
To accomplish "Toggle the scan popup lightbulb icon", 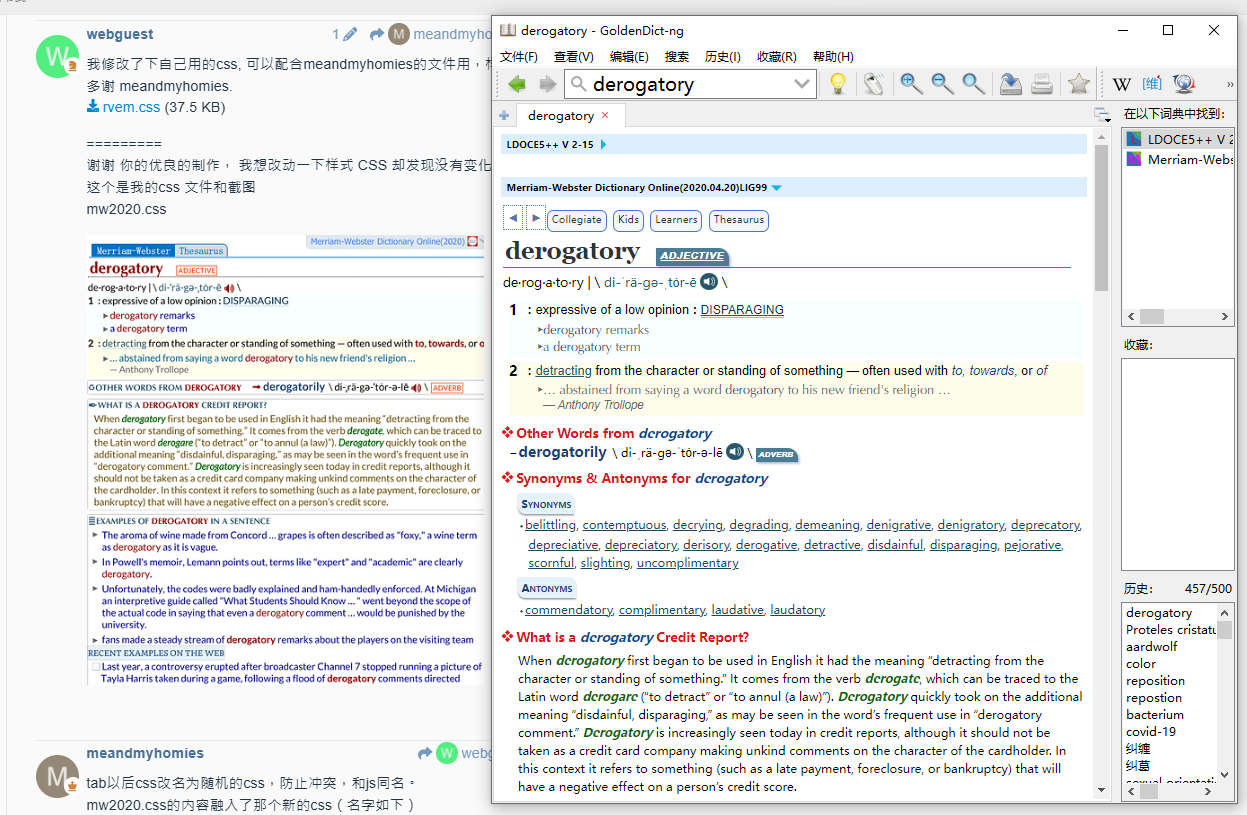I will pos(838,84).
